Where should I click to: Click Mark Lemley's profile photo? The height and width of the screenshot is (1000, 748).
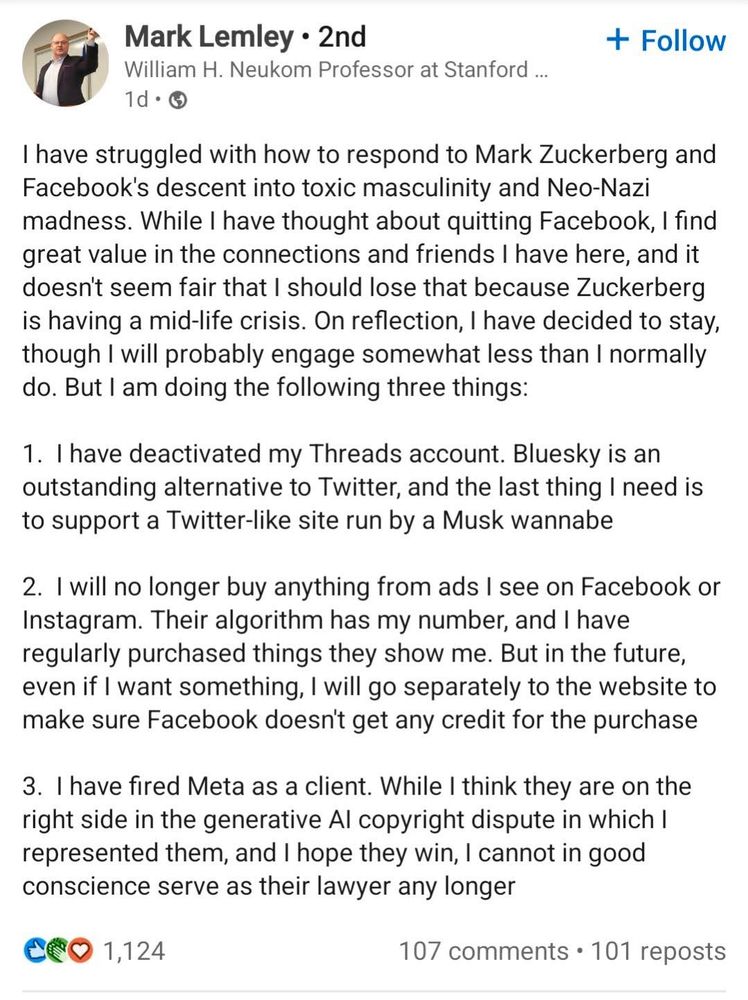[64, 63]
